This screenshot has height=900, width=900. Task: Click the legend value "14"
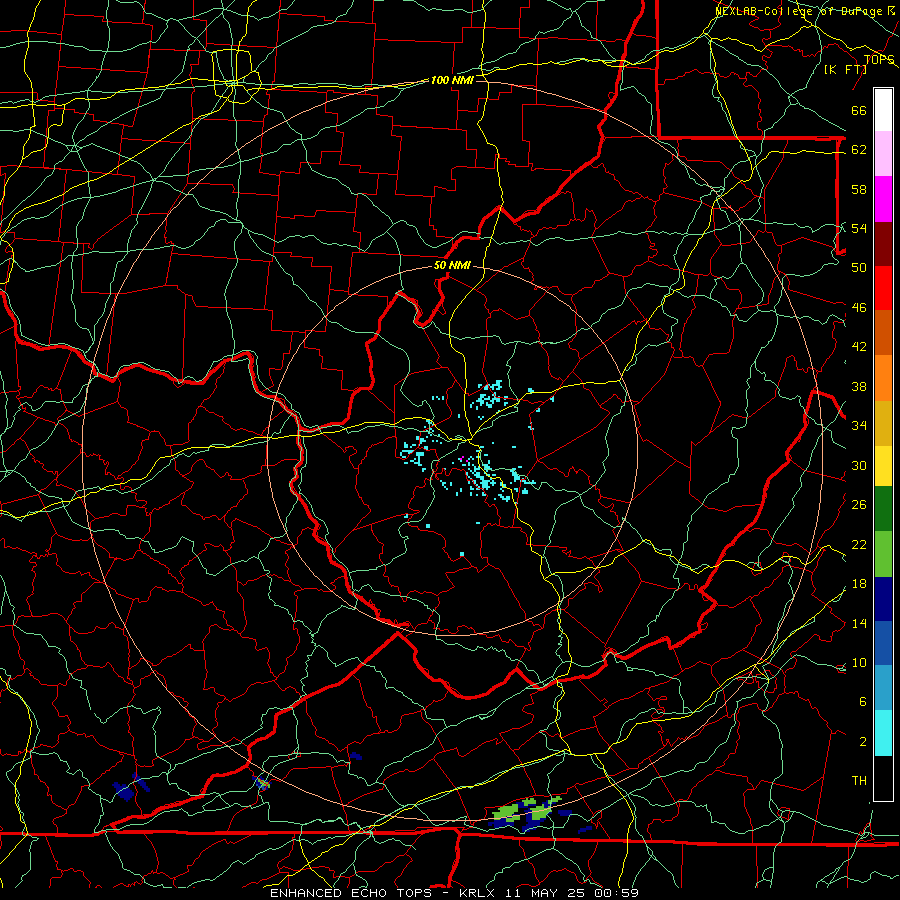tap(859, 623)
